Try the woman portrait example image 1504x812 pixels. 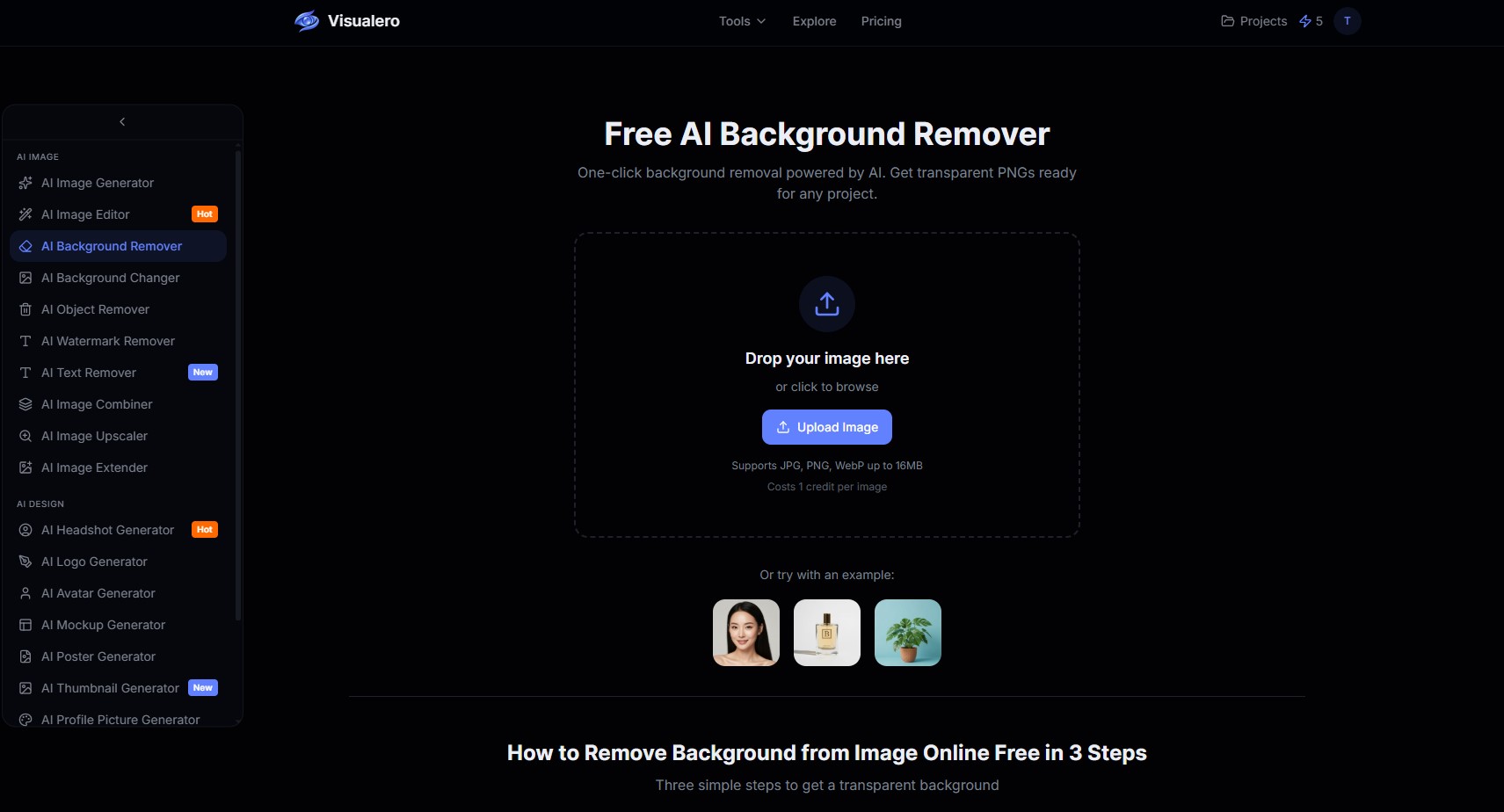(745, 633)
